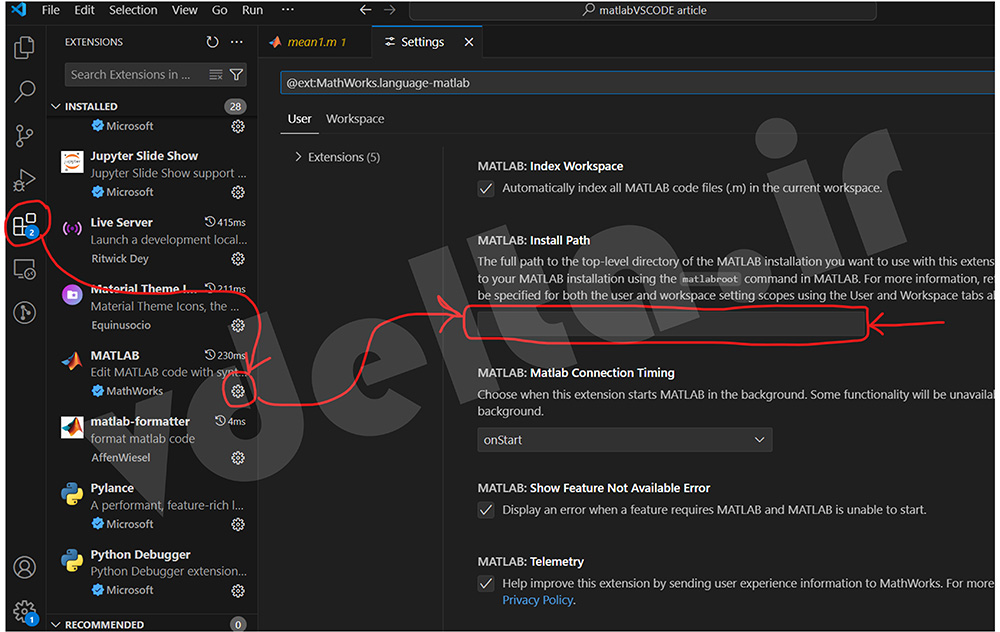The image size is (1000, 632).
Task: Open the Go menu
Action: point(219,10)
